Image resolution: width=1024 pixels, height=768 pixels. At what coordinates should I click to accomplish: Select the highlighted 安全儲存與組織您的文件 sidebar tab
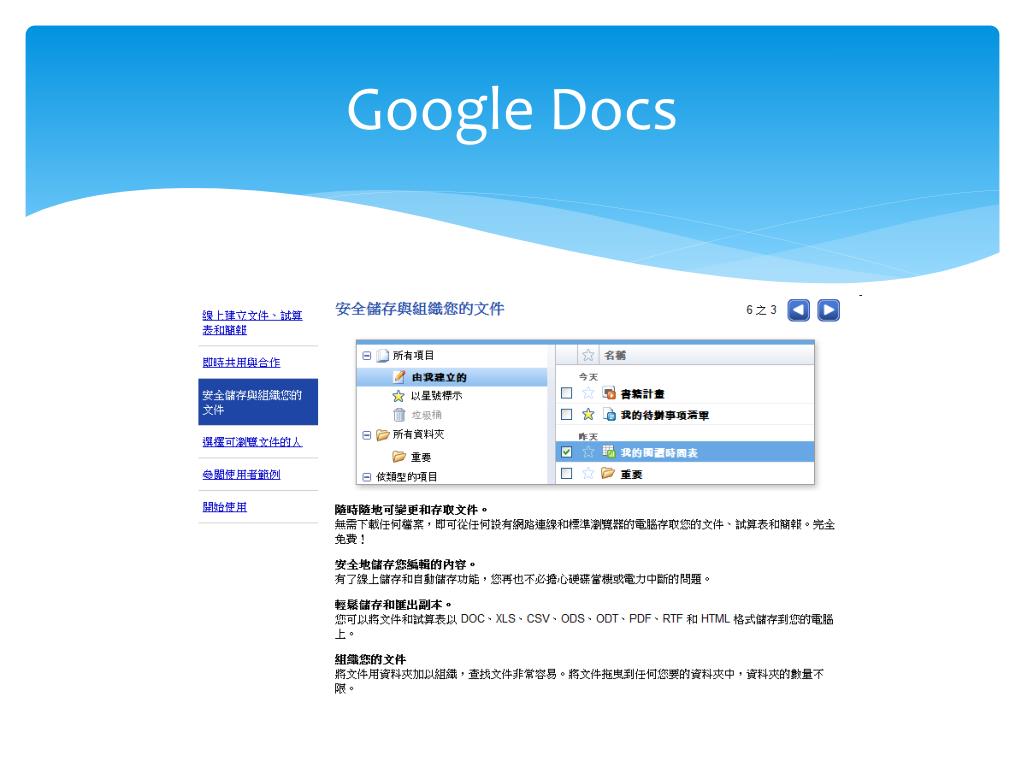[258, 402]
